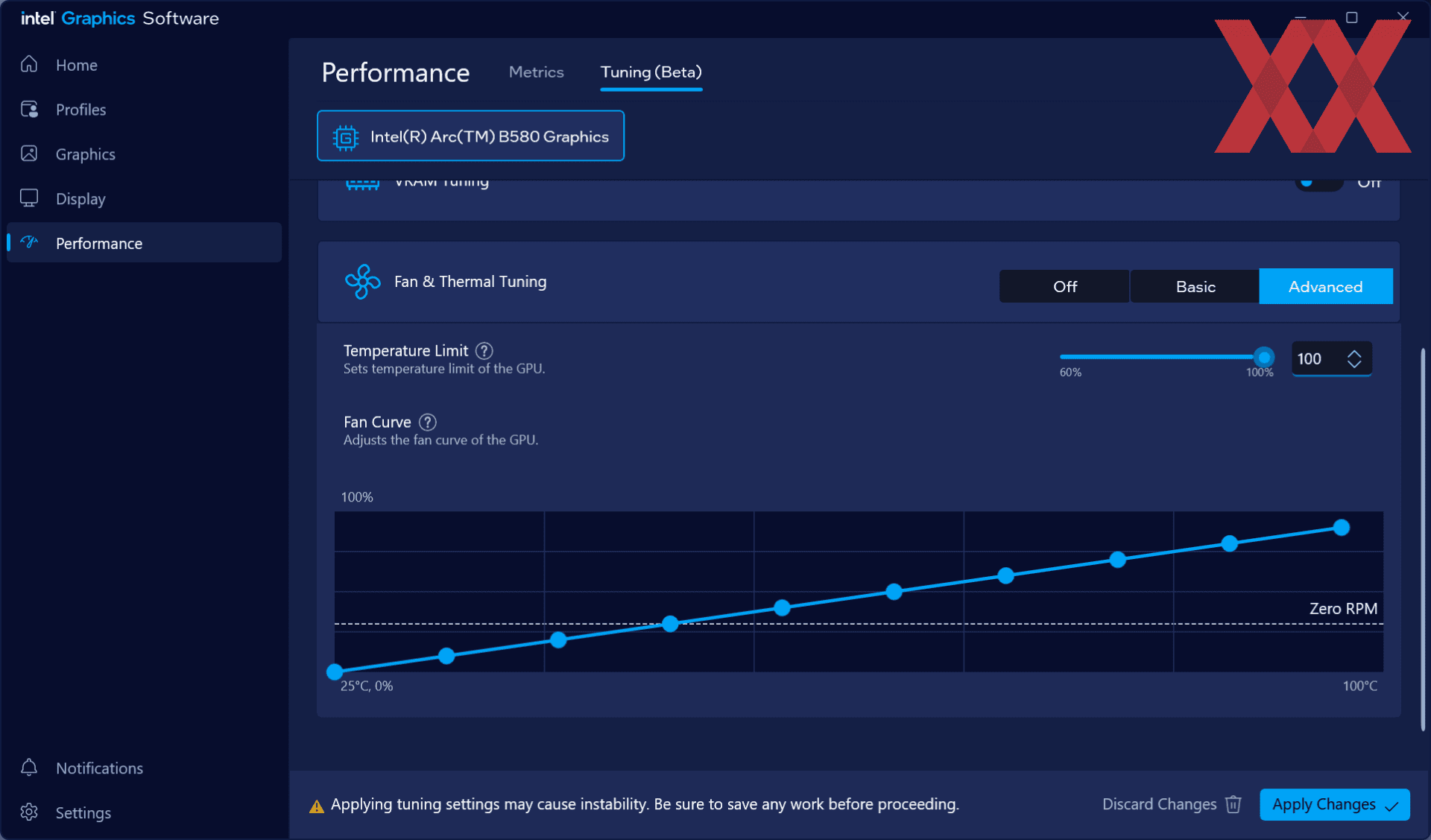Go to the Graphics section icon

click(29, 154)
